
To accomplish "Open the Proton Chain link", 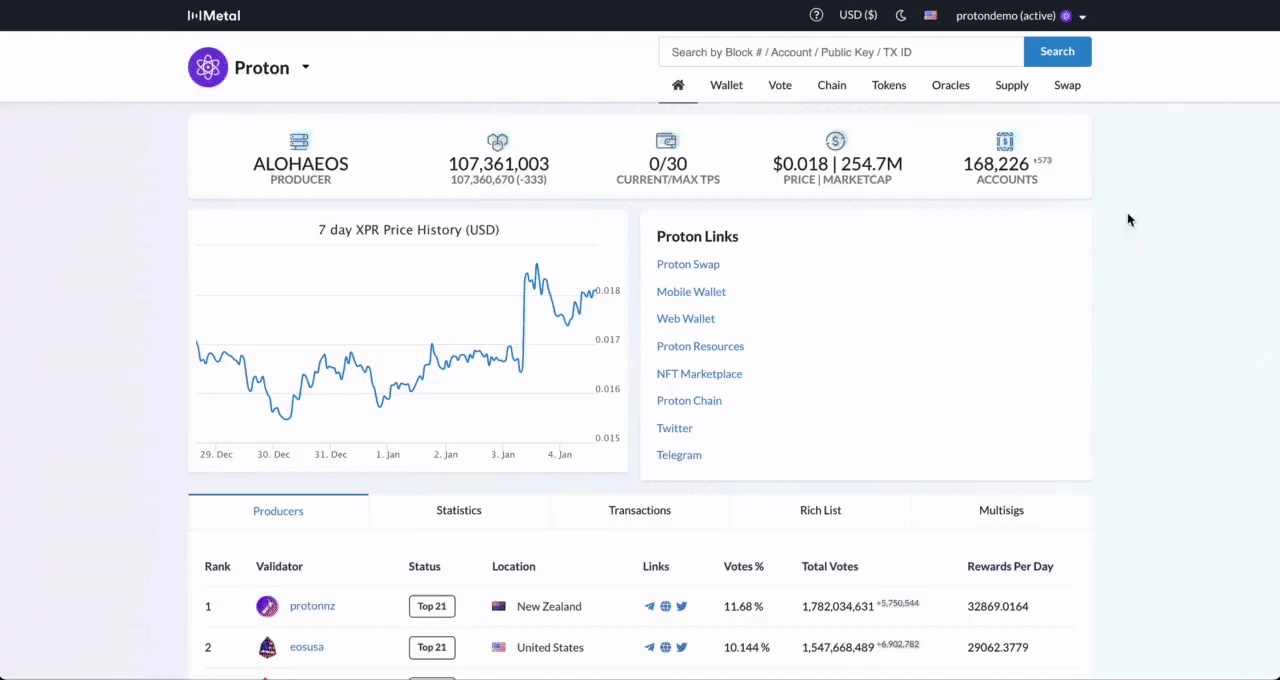I will (x=689, y=401).
